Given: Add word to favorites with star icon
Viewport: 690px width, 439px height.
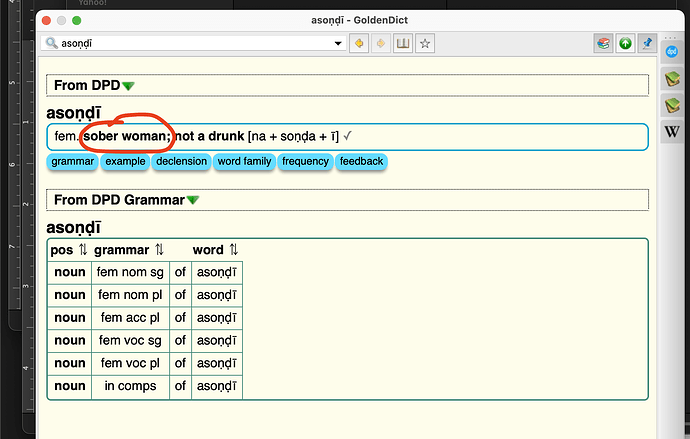Looking at the screenshot, I should point(425,44).
